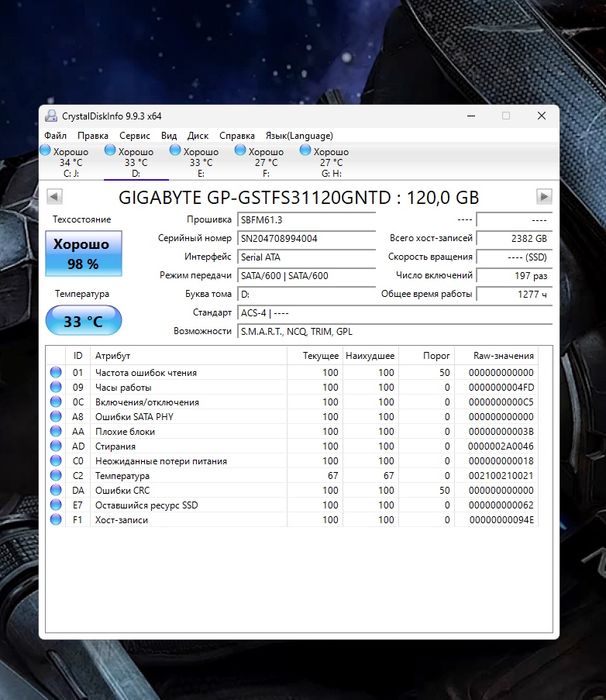
Task: Click status orb for attribute AD row
Action: pyautogui.click(x=56, y=446)
